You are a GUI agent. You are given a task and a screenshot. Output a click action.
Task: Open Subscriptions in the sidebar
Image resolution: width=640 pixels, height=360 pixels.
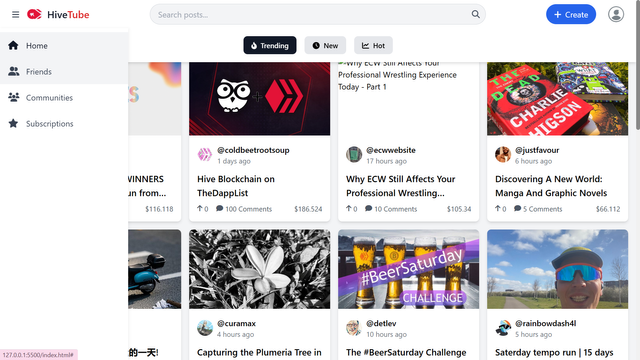point(64,123)
